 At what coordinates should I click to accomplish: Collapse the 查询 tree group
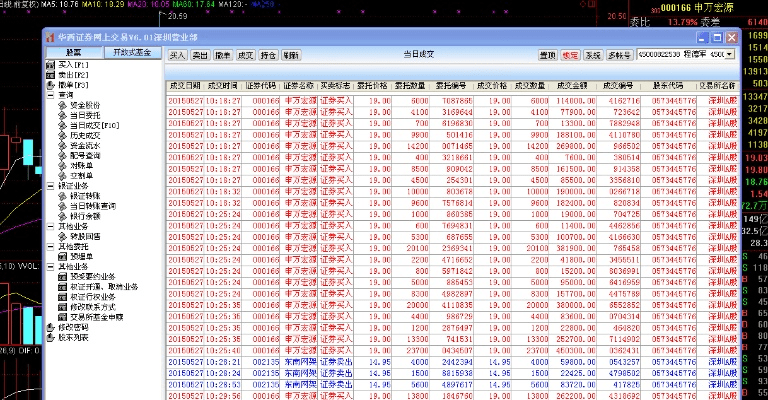tap(50, 95)
